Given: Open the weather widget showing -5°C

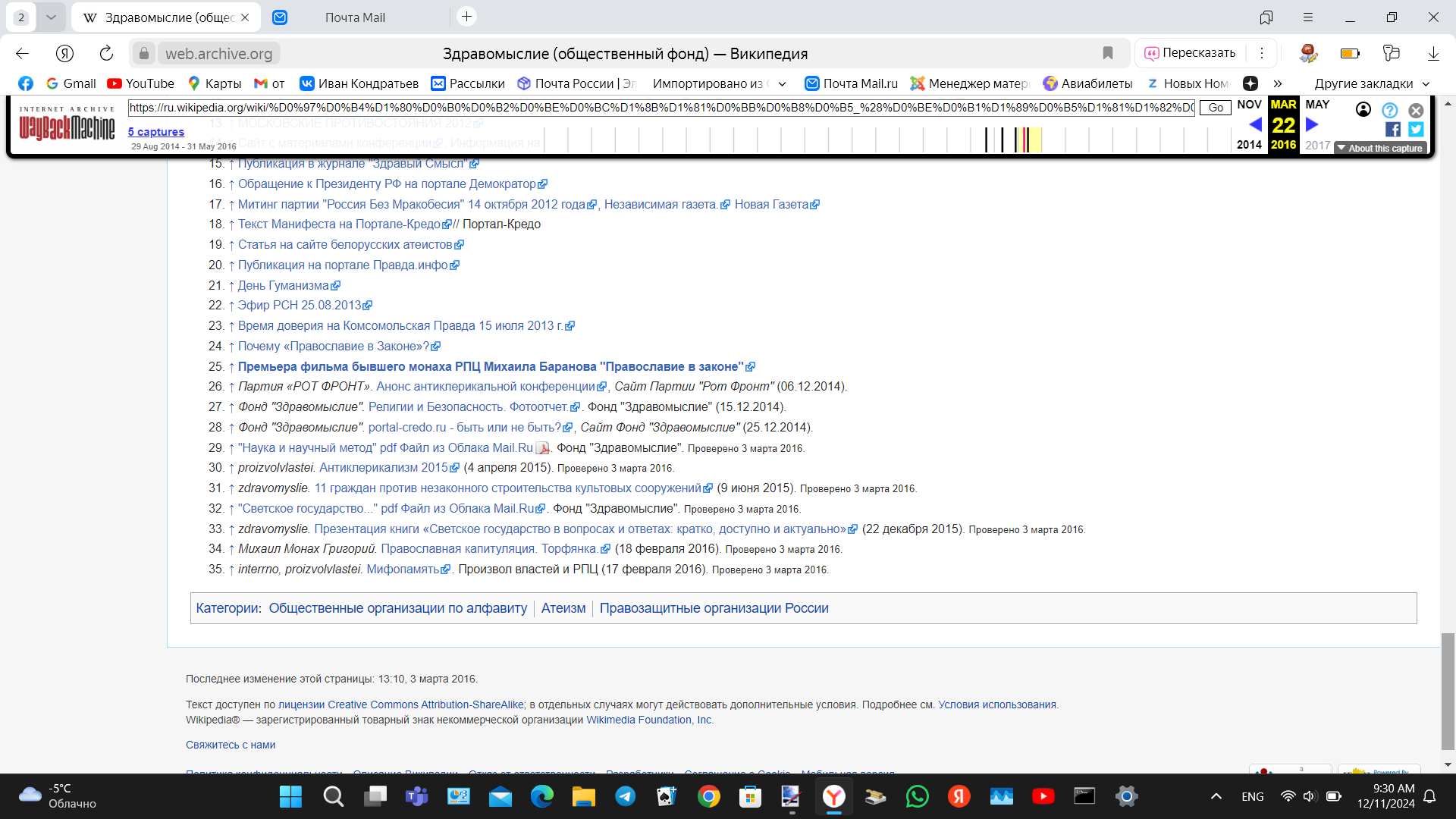Looking at the screenshot, I should (58, 796).
